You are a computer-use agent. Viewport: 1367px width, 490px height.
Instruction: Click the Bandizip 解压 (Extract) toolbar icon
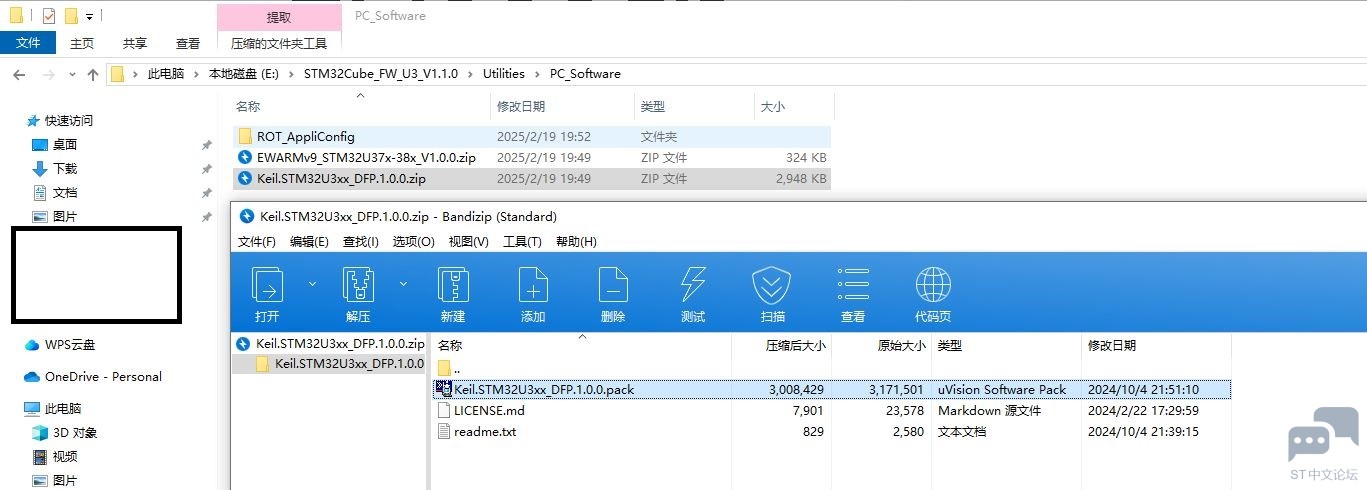[358, 286]
